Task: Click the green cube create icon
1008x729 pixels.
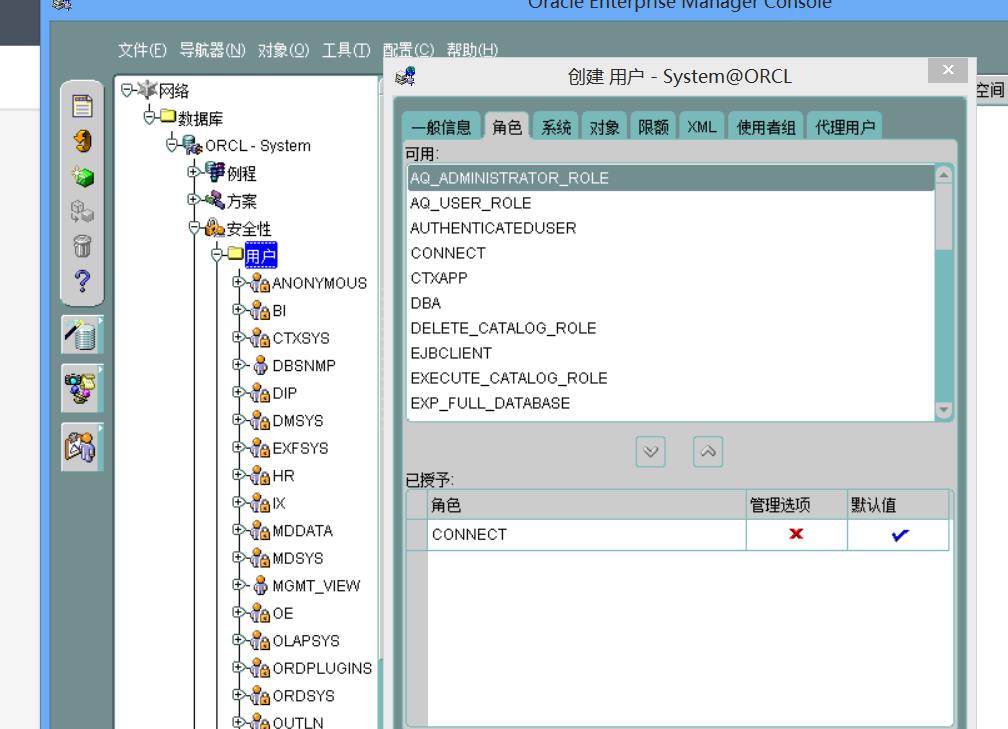Action: (x=82, y=176)
